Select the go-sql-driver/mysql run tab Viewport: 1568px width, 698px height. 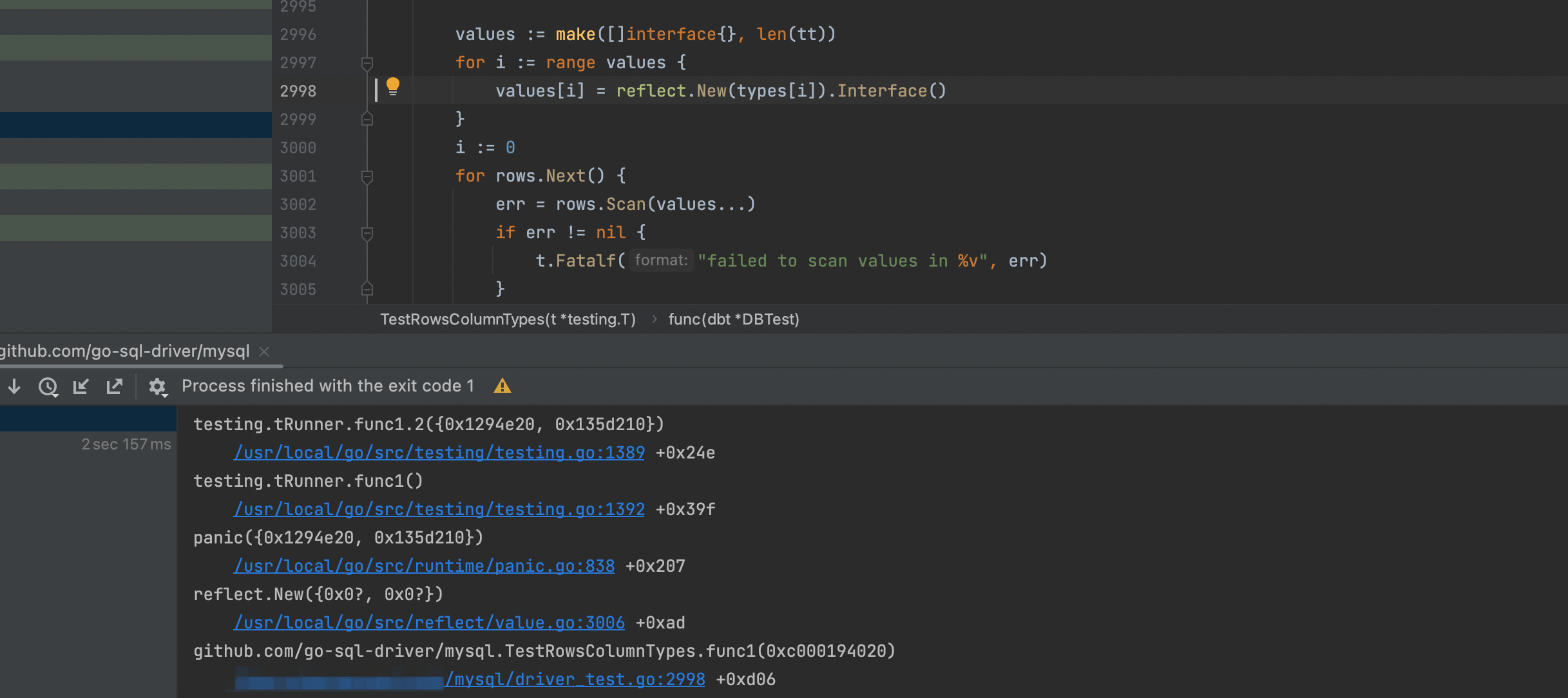pos(125,352)
